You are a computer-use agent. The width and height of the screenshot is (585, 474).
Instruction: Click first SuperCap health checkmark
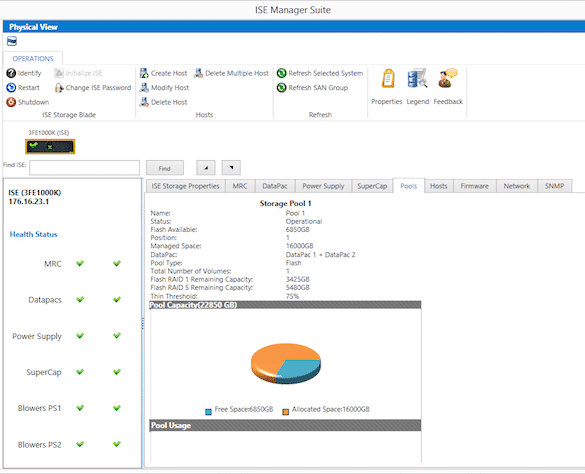[x=80, y=372]
